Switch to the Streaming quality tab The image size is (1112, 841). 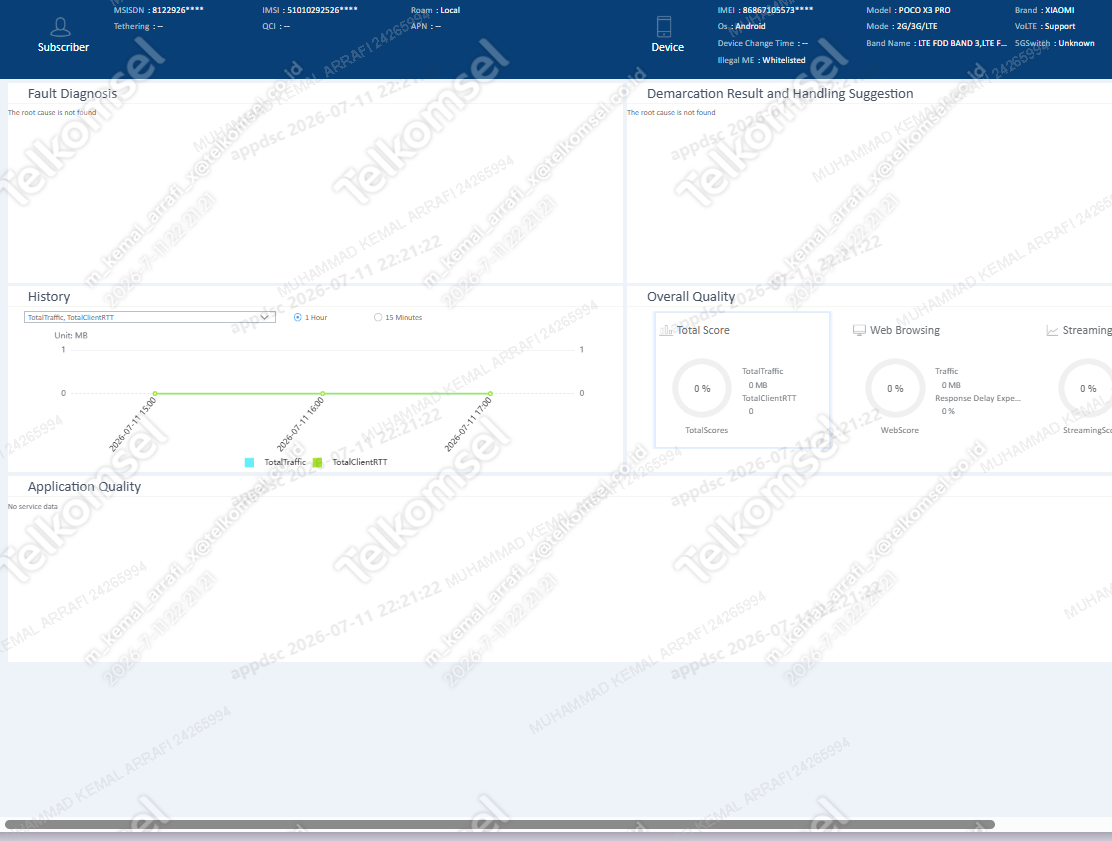click(x=1079, y=330)
